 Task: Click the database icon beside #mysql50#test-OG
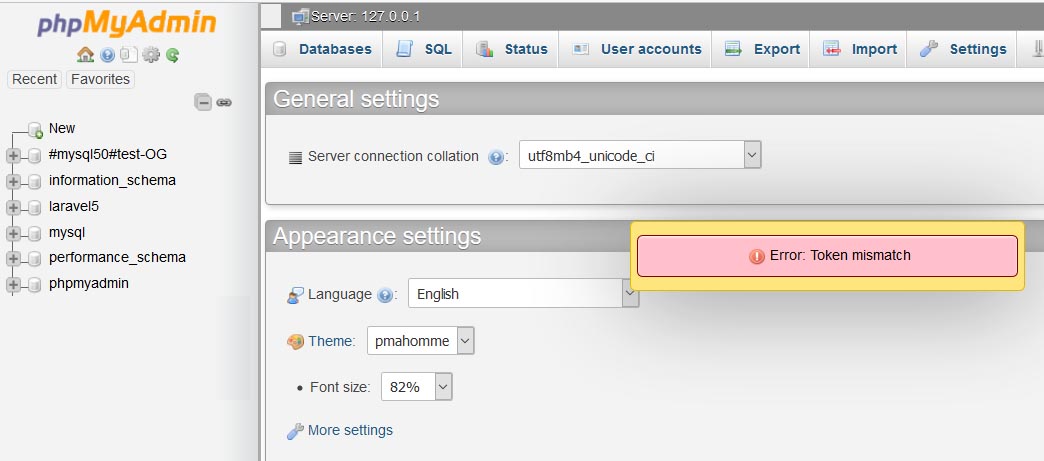tap(35, 155)
